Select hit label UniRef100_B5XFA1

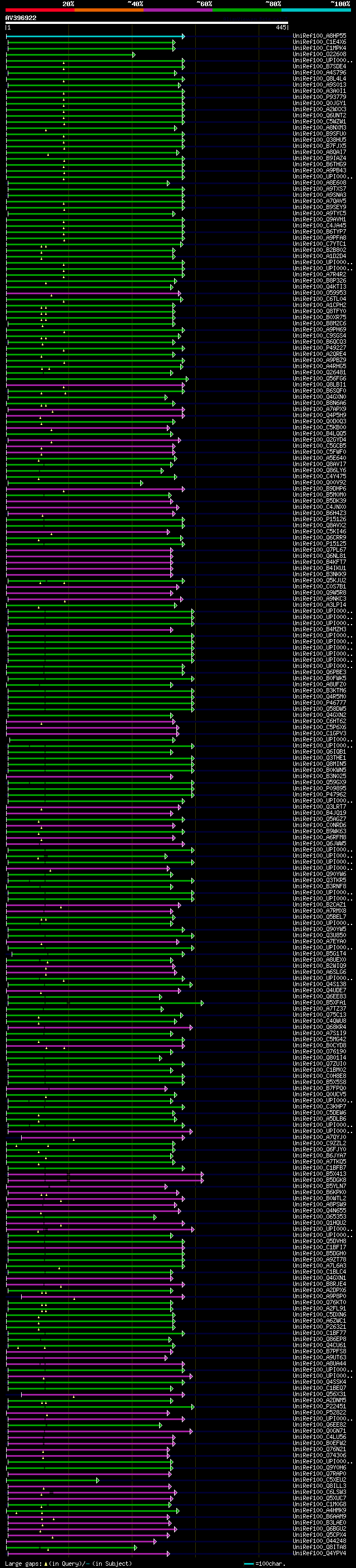[319, 1002]
